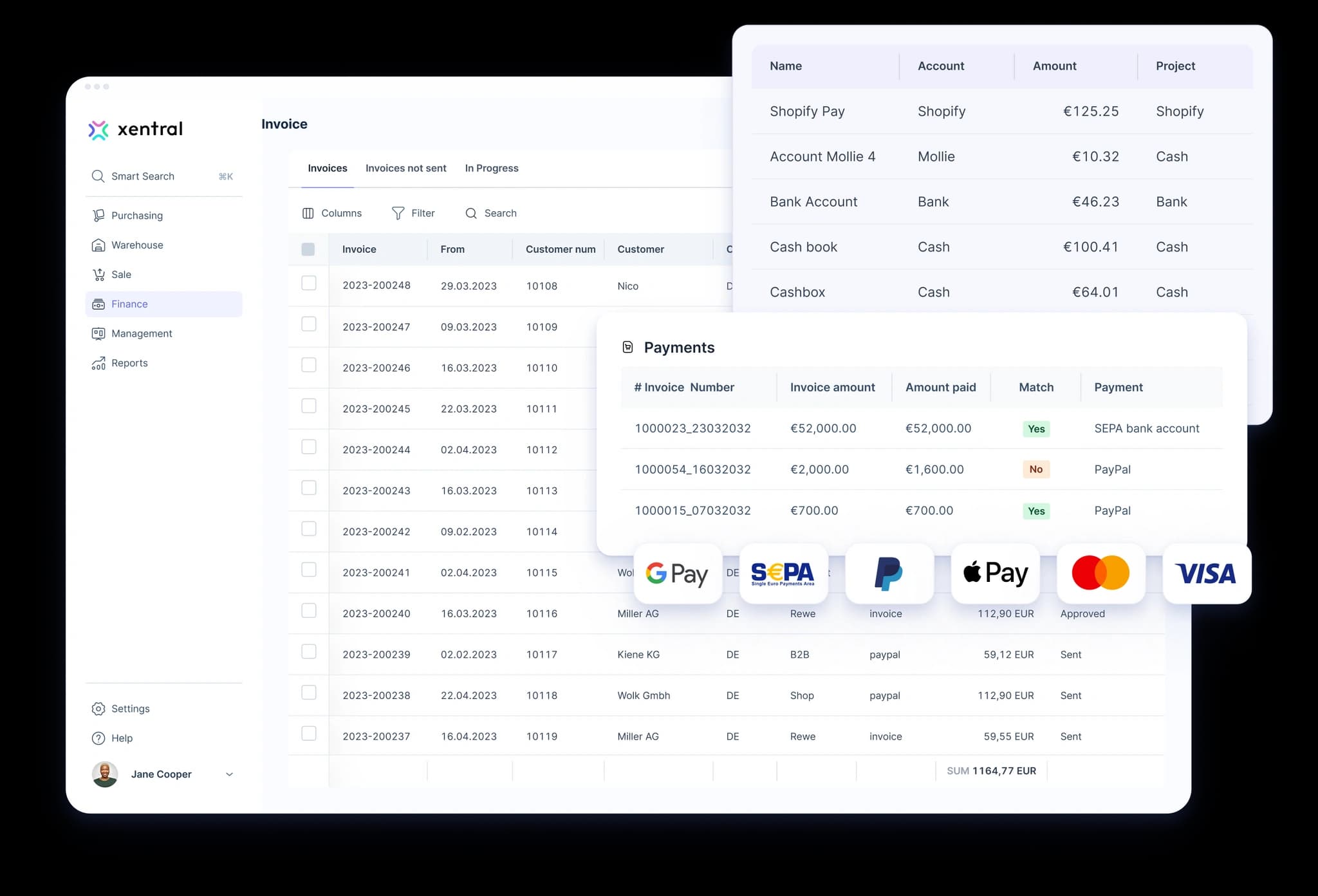Click the Columns layout icon
This screenshot has width=1318, height=896.
[x=308, y=213]
